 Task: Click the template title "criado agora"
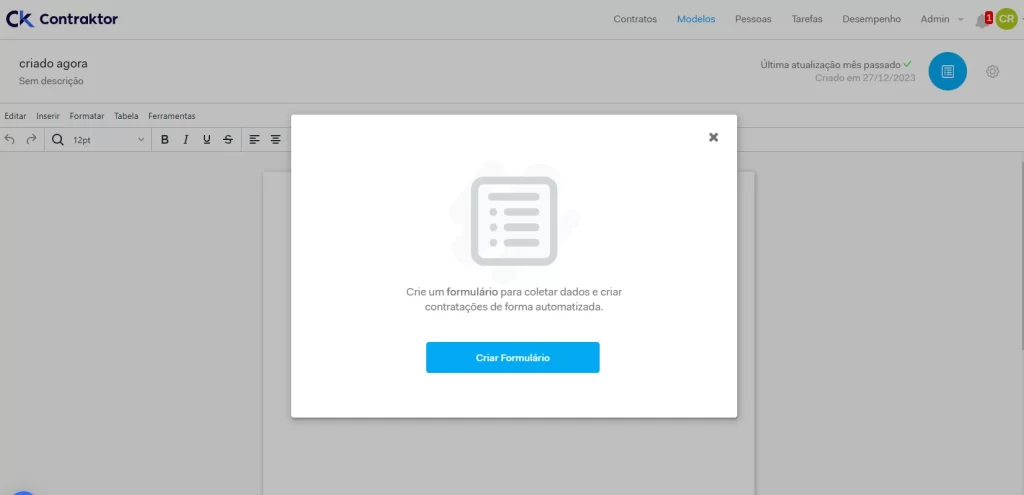(53, 63)
